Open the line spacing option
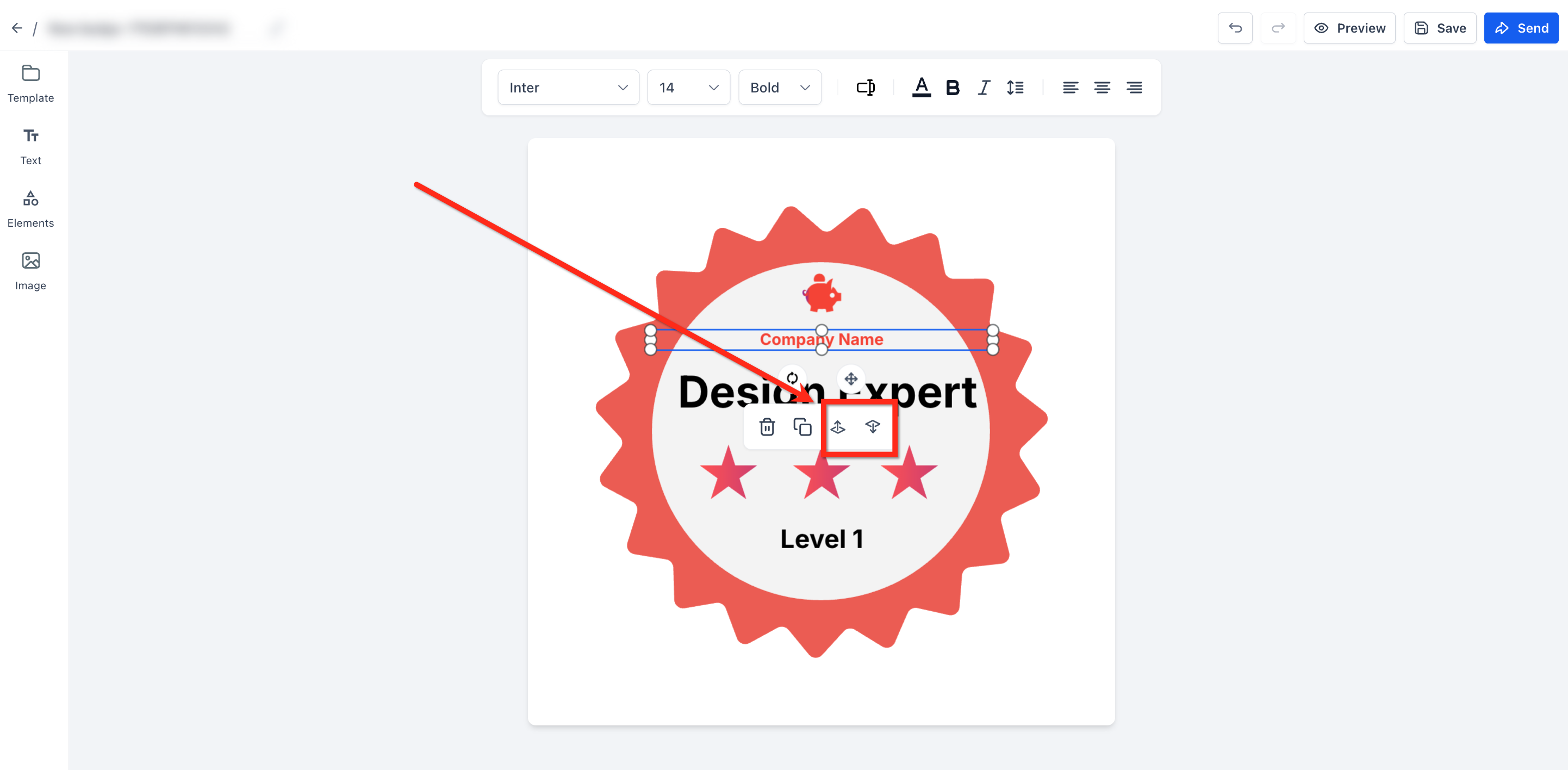The width and height of the screenshot is (1568, 770). point(1015,88)
